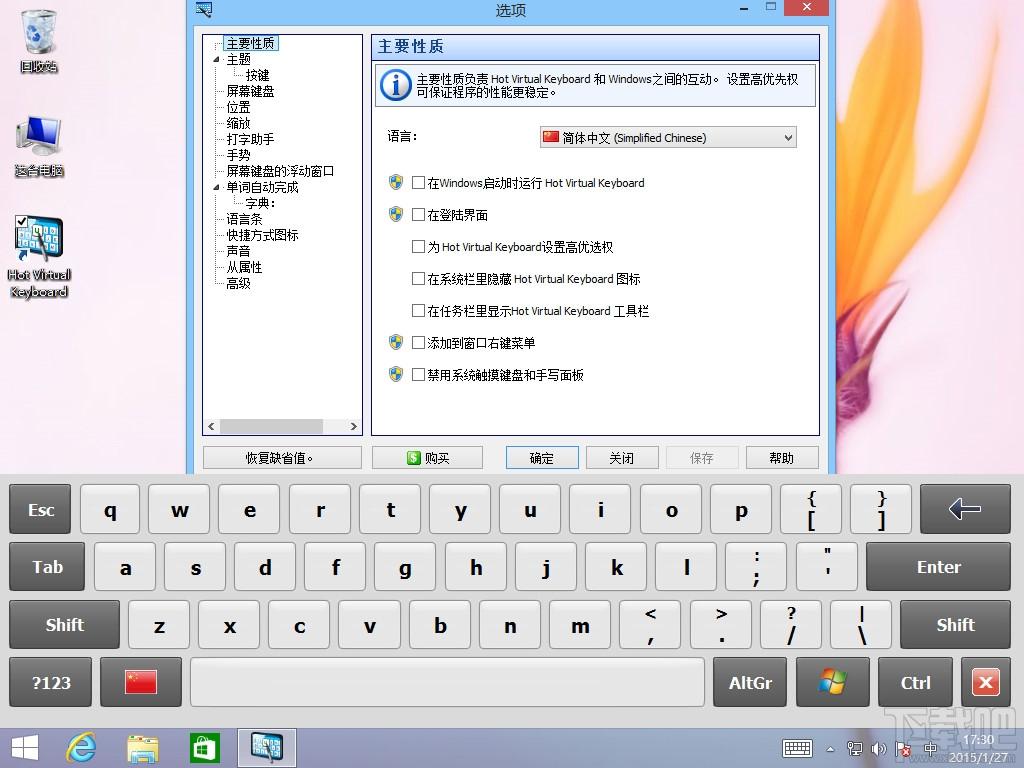This screenshot has width=1024, height=768.
Task: Click the options dialog title bar icon
Action: pos(204,9)
